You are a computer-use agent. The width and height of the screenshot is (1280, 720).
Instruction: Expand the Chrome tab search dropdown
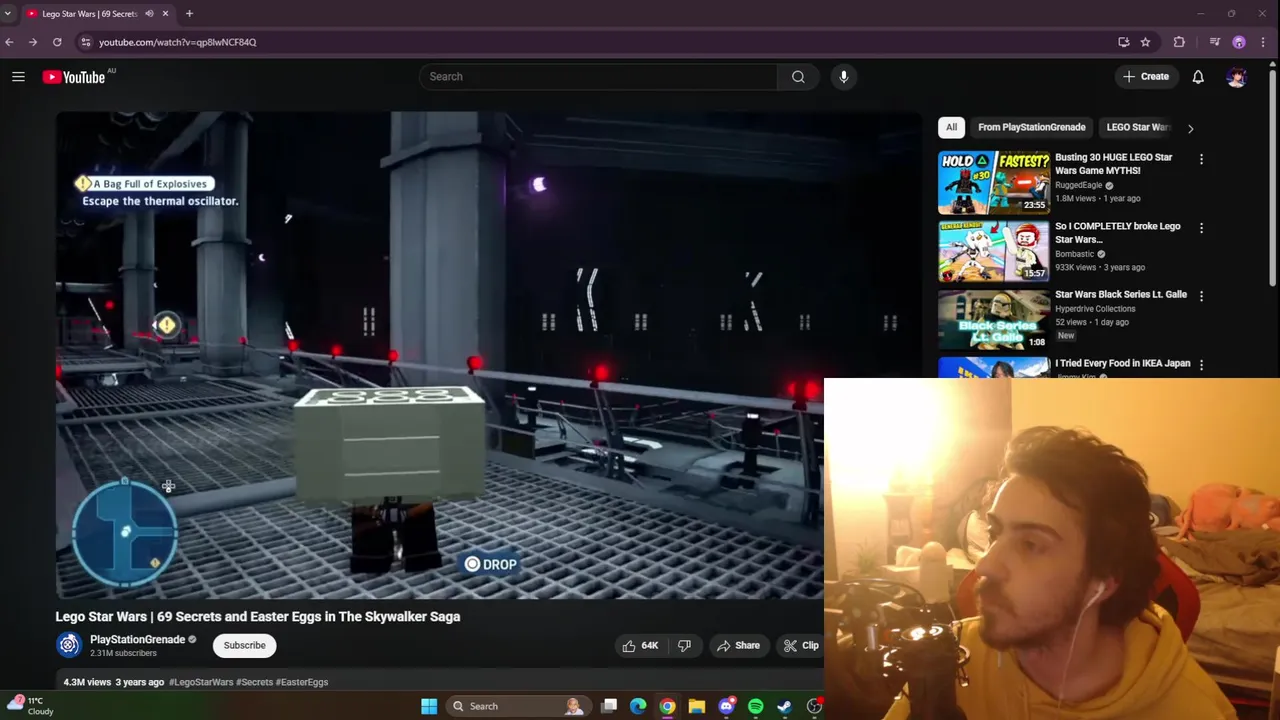pos(8,14)
